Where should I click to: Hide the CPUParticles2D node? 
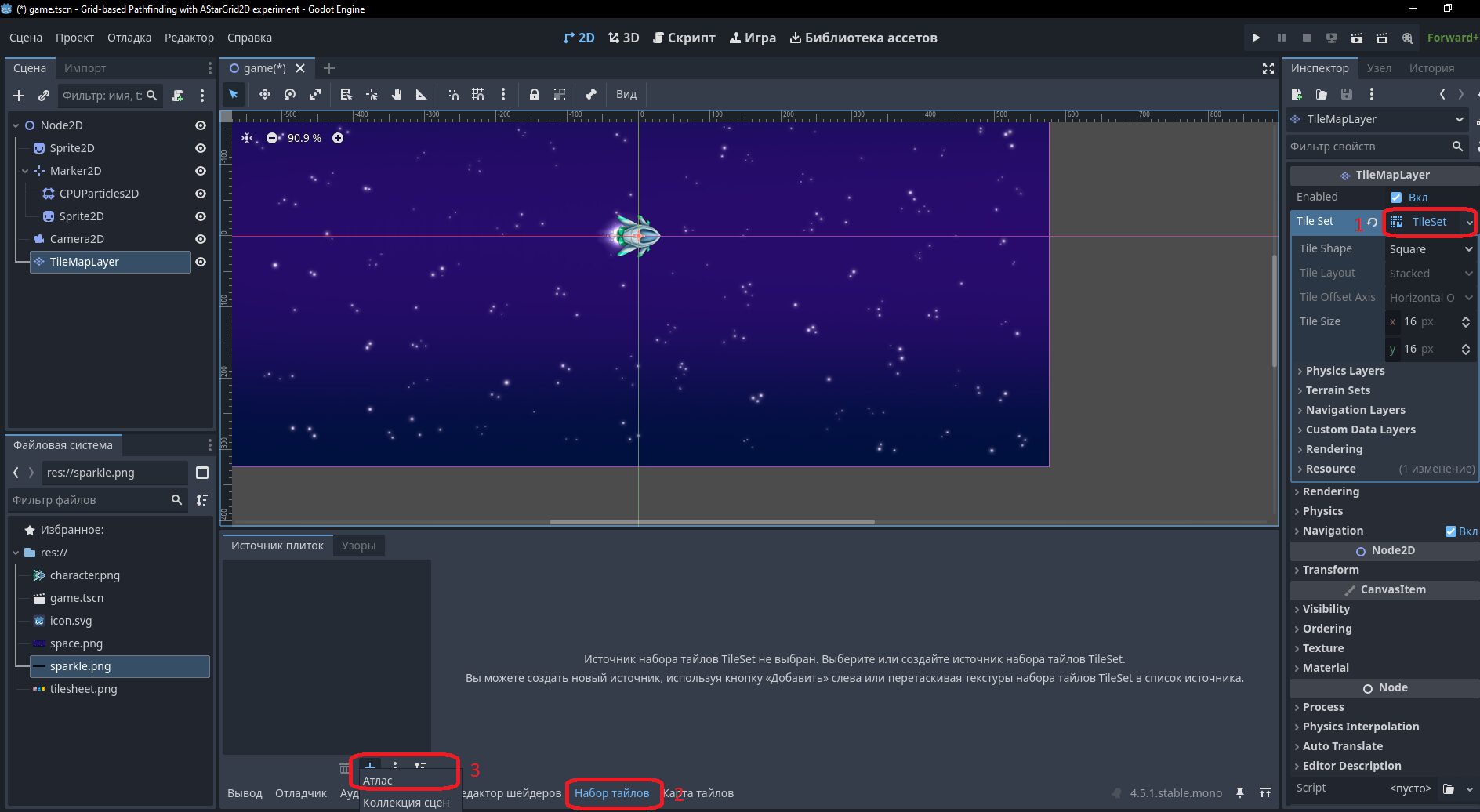point(201,194)
